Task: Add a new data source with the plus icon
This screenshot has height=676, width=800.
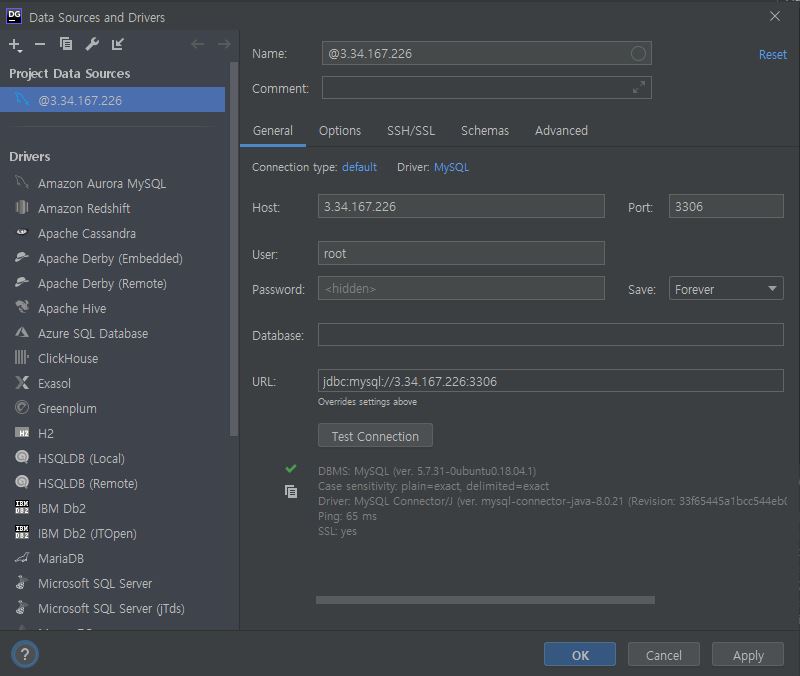Action: (x=14, y=44)
